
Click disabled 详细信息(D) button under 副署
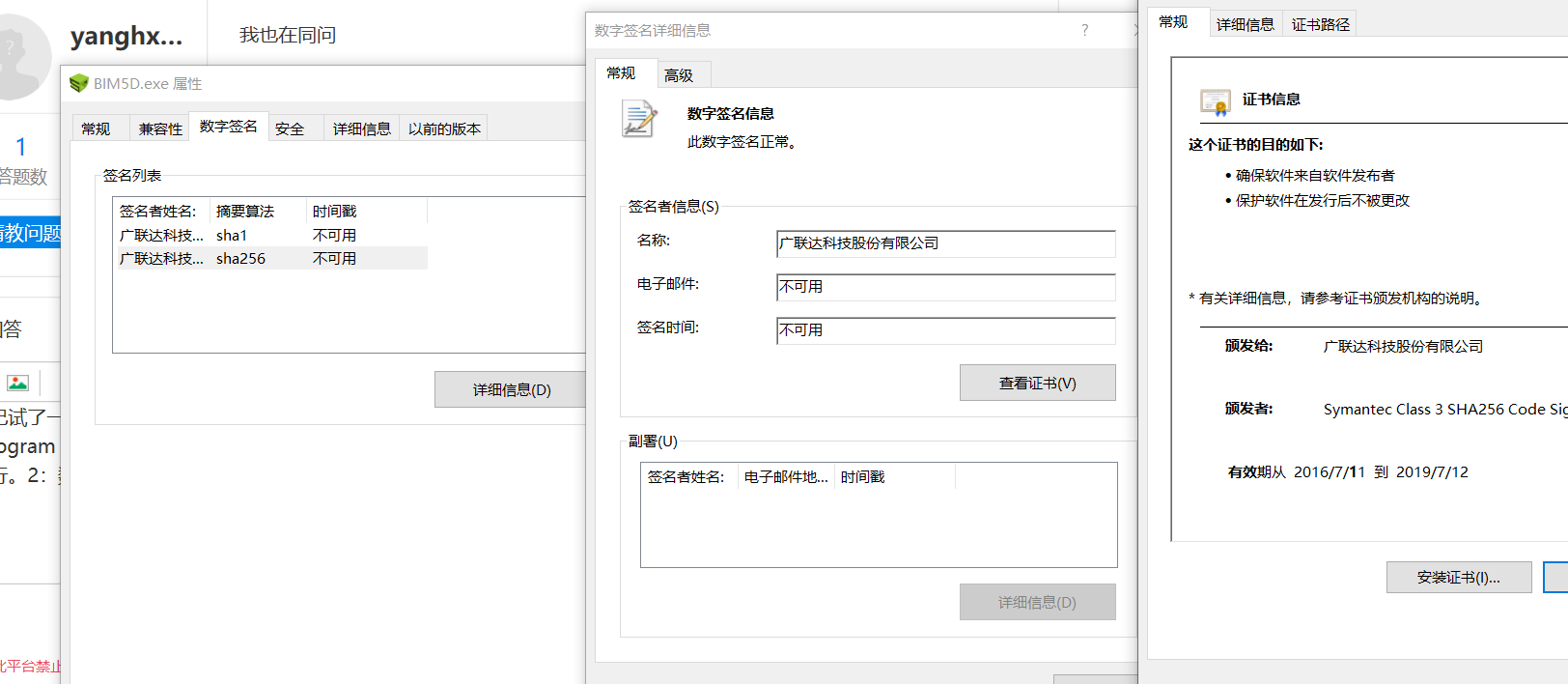tap(1038, 602)
